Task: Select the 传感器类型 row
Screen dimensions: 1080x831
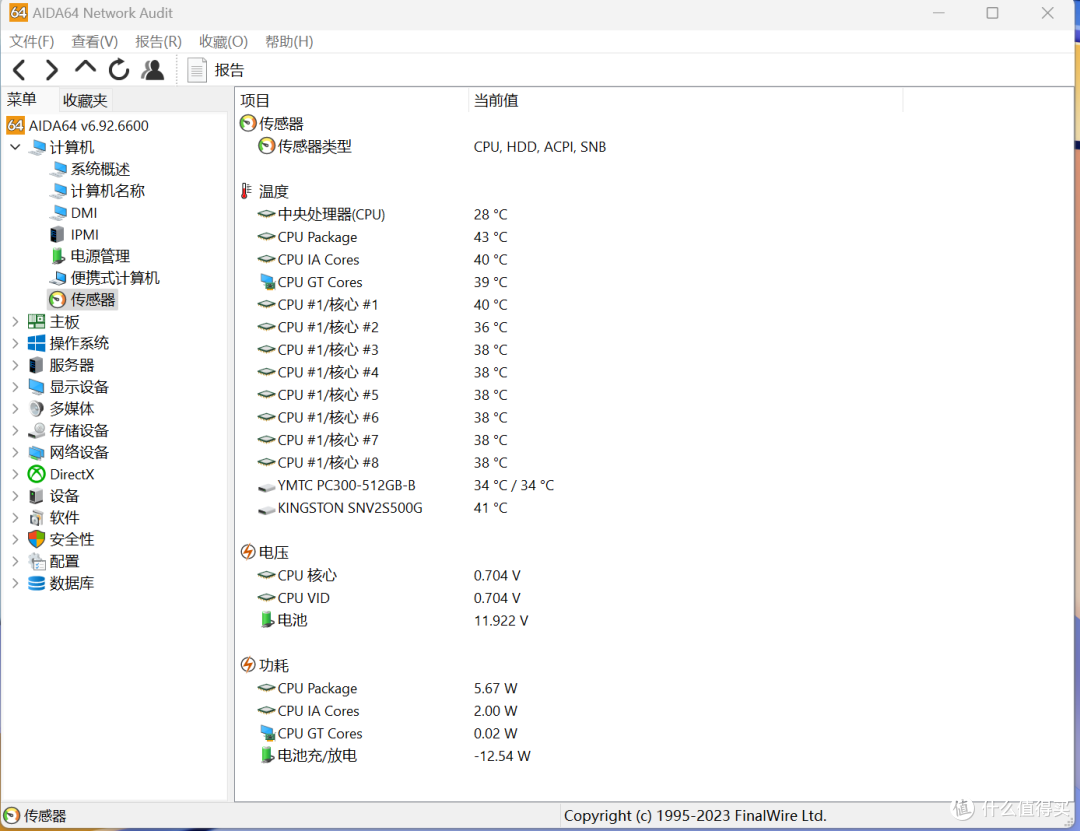Action: click(431, 146)
